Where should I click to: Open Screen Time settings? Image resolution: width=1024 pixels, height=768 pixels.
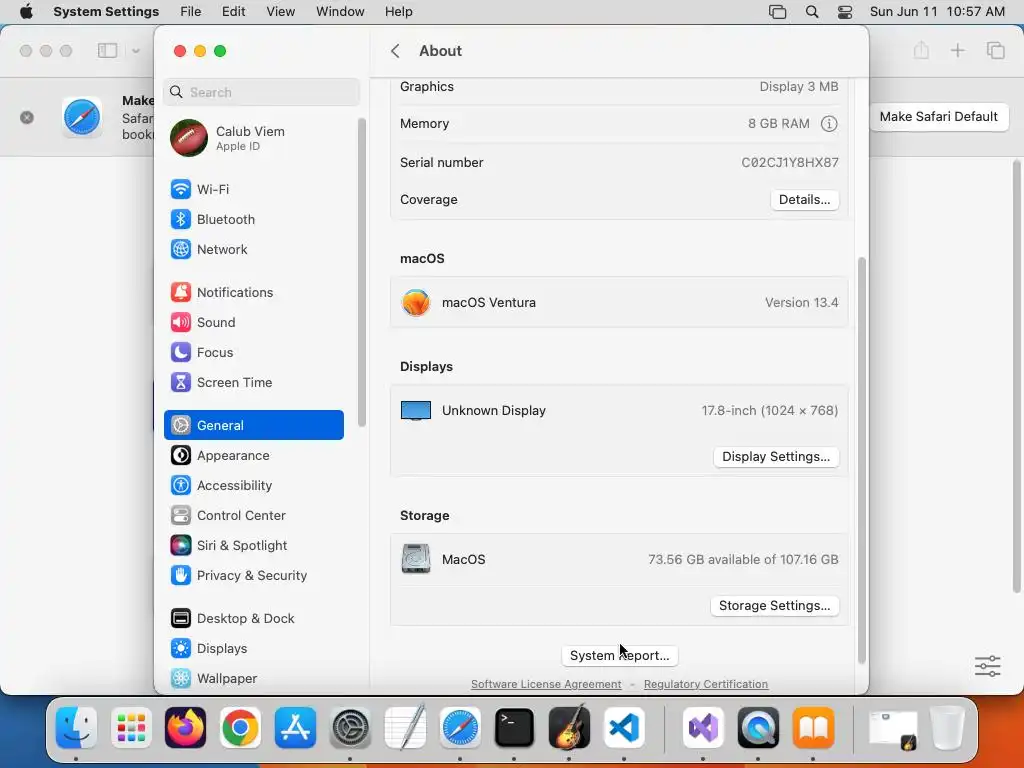[253, 383]
